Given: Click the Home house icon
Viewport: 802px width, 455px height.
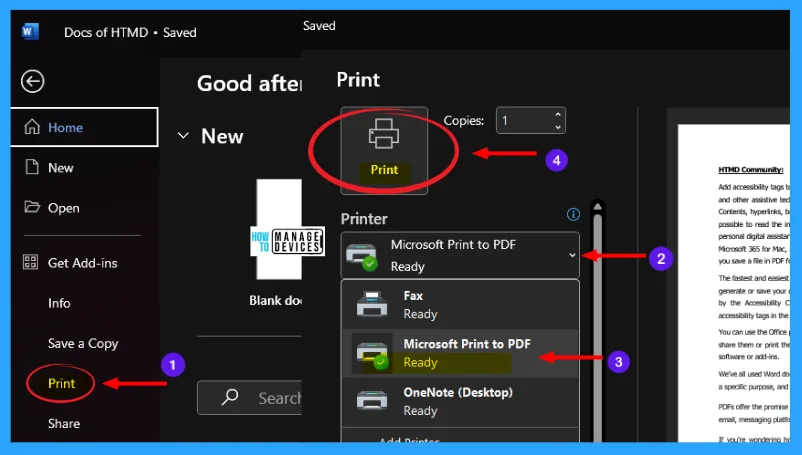Looking at the screenshot, I should 32,126.
